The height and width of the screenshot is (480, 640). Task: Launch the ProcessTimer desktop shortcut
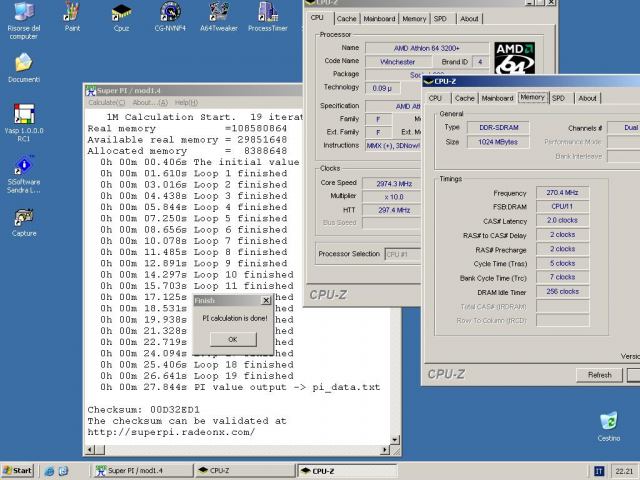pos(268,17)
